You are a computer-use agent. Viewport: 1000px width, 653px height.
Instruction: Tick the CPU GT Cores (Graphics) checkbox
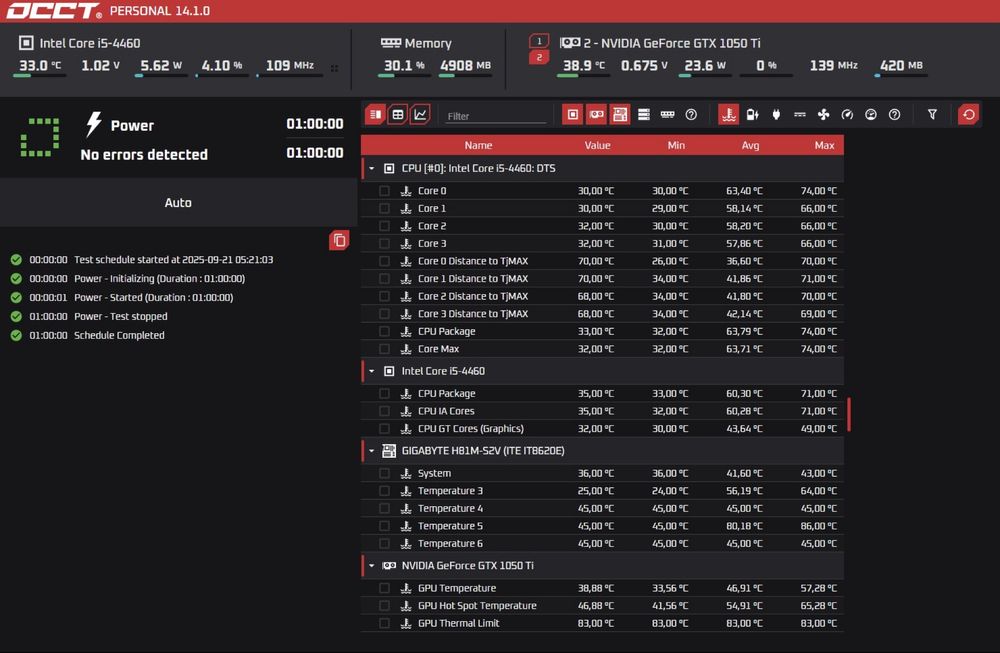(384, 429)
